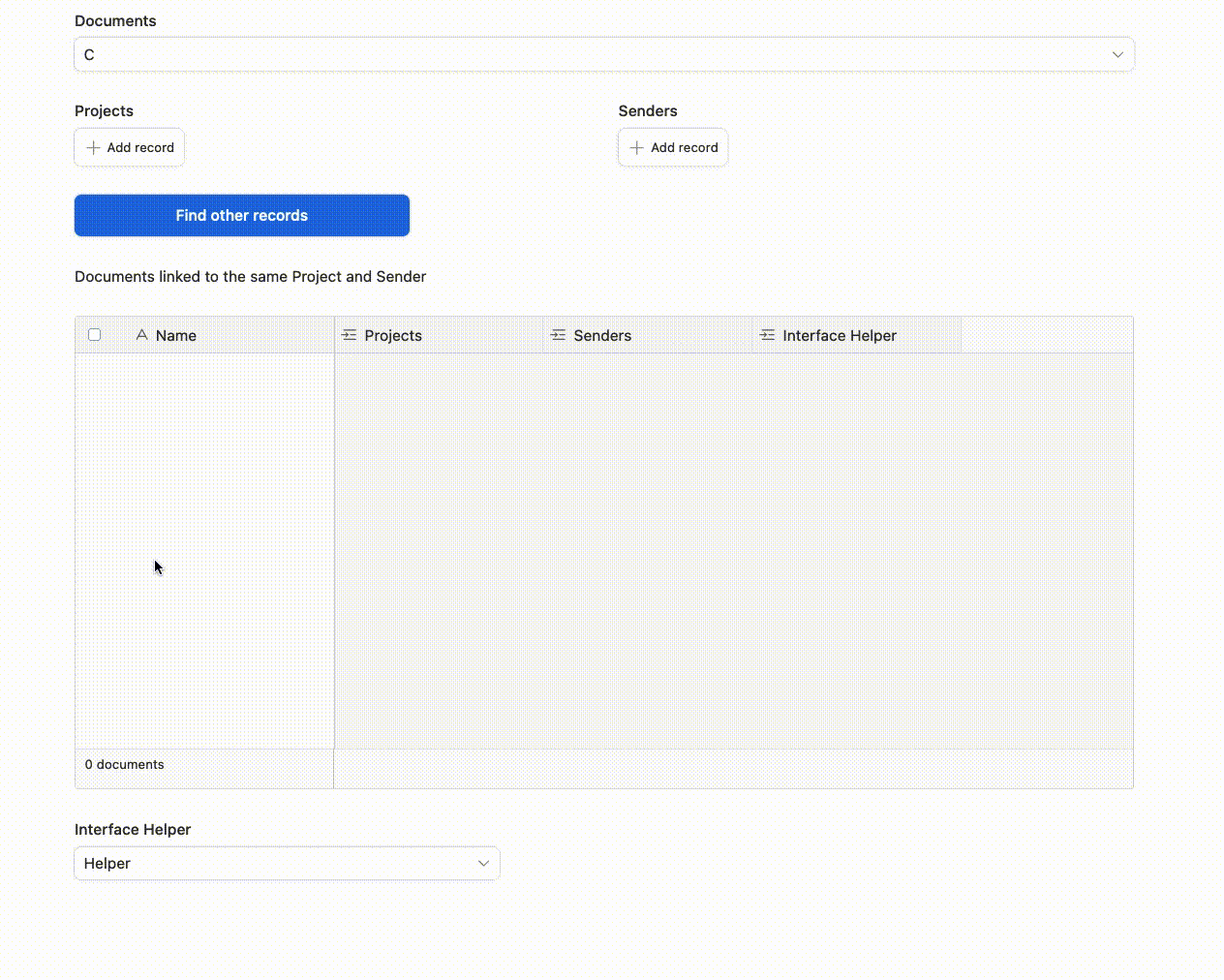Add a record under Senders
1224x980 pixels.
(673, 148)
